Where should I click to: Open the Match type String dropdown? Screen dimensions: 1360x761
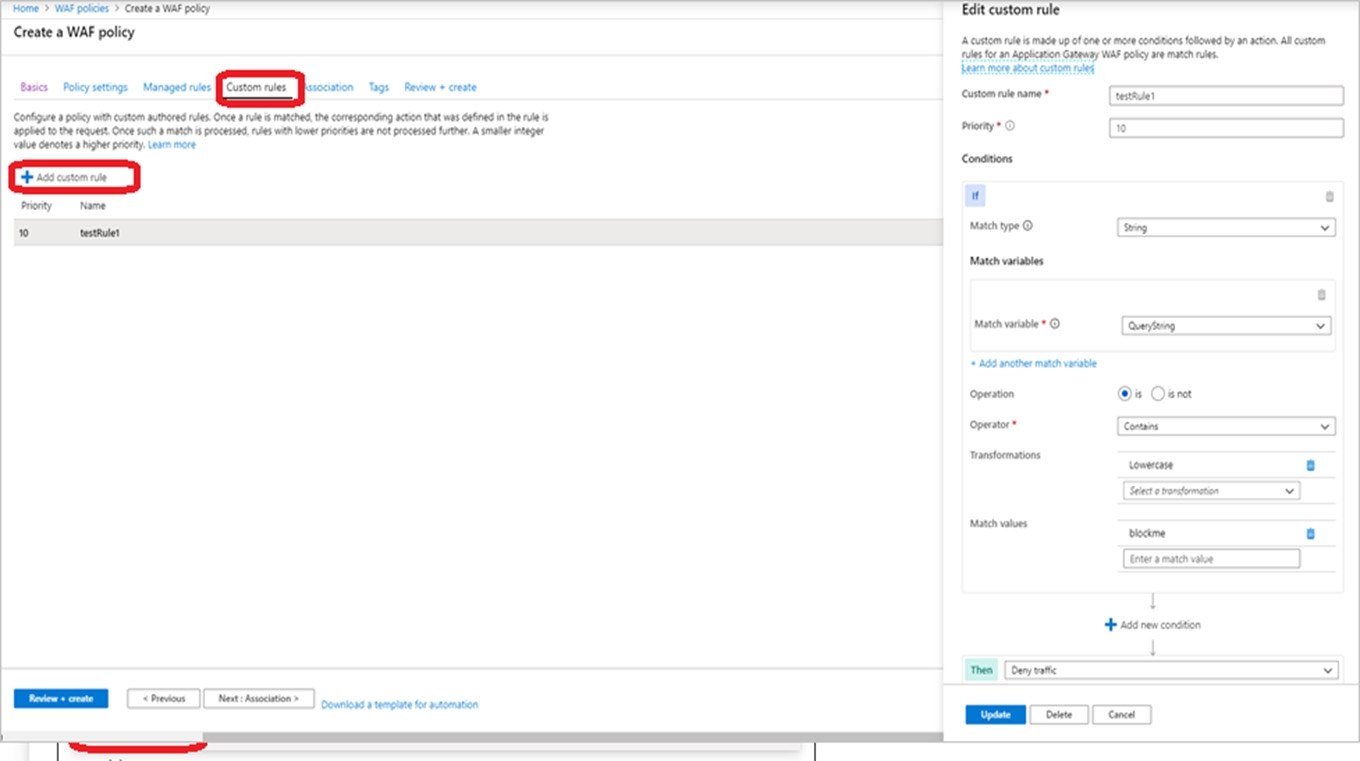tap(1225, 228)
